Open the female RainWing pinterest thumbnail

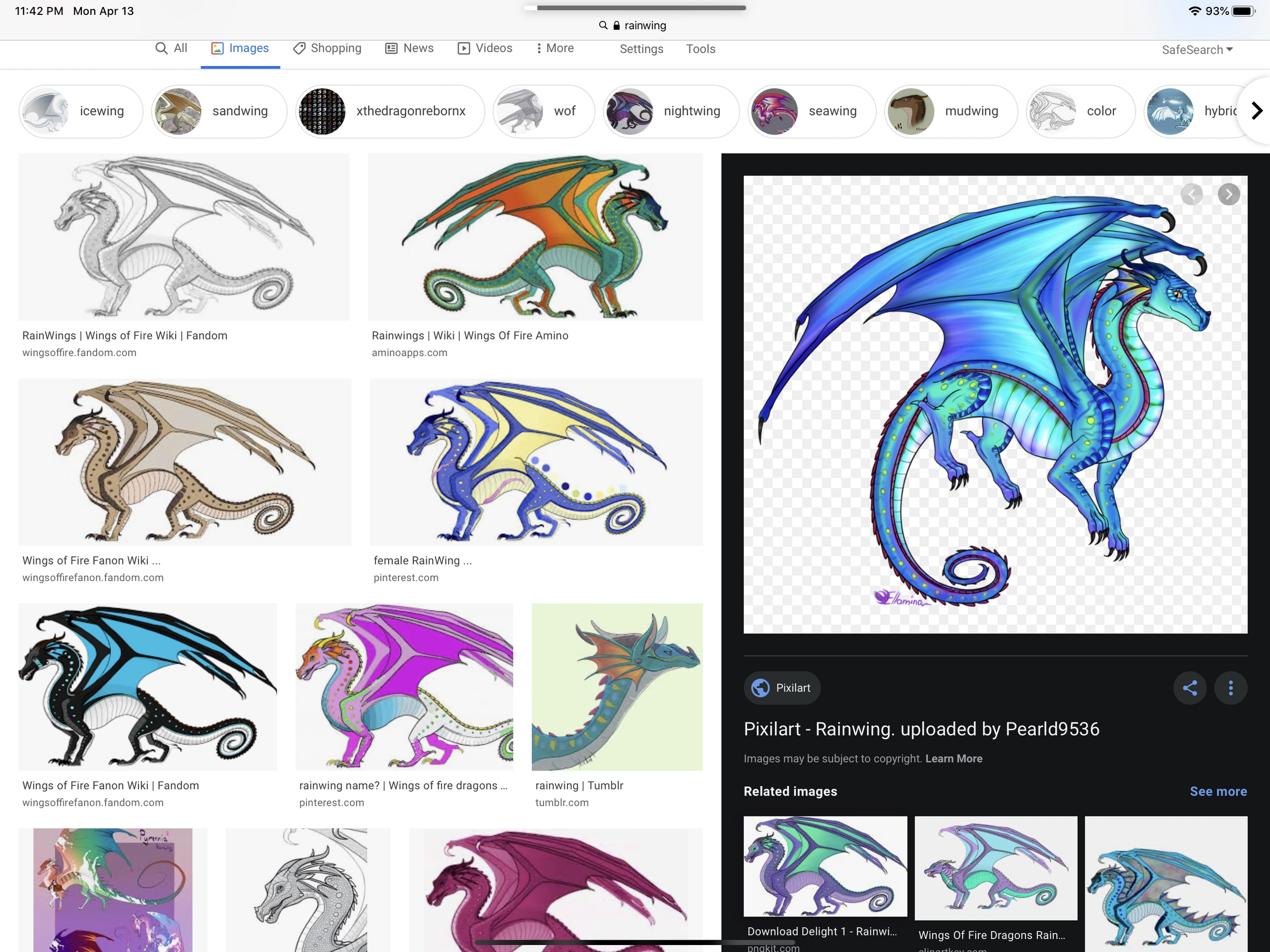pos(536,462)
